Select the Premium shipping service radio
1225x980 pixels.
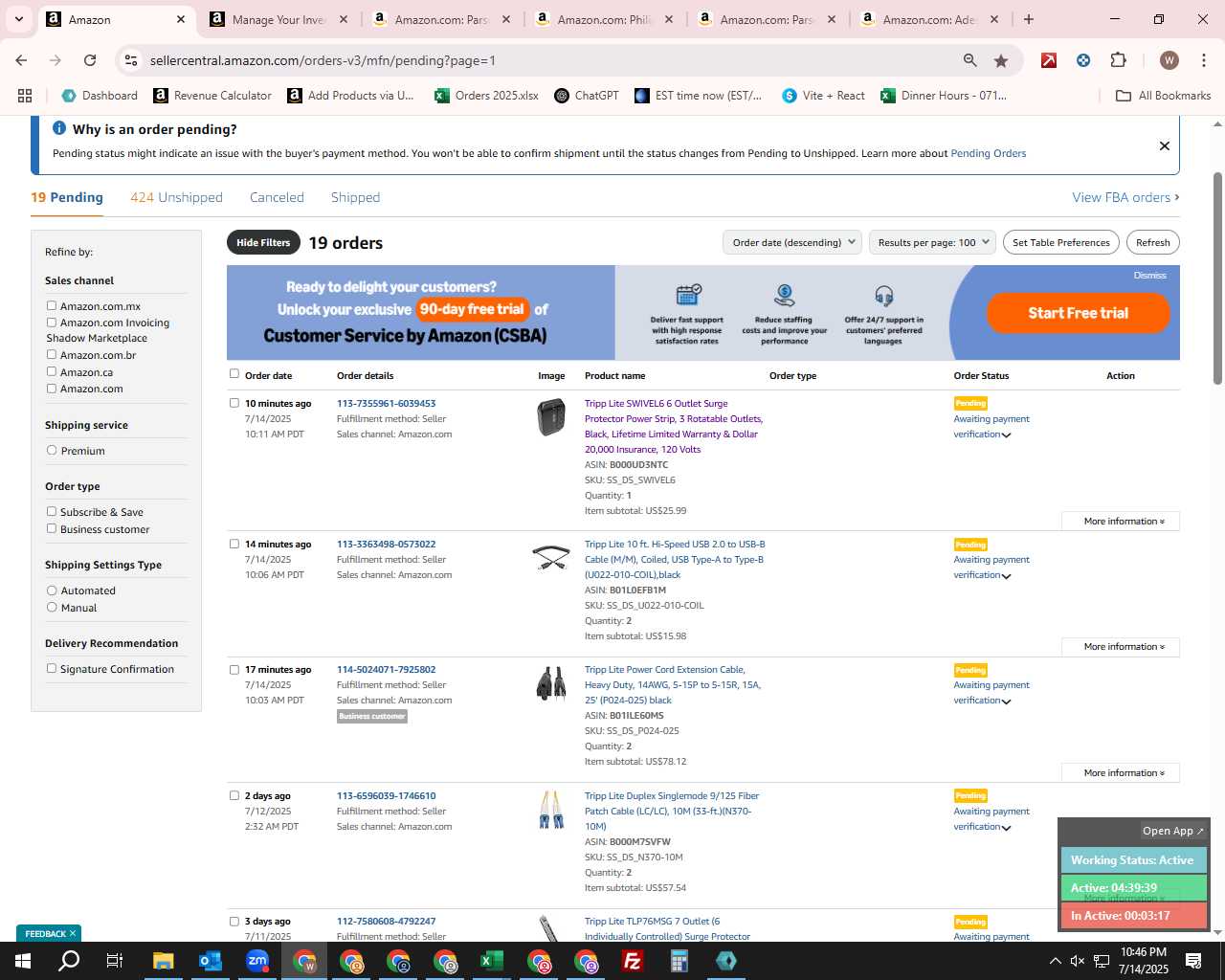click(x=52, y=450)
